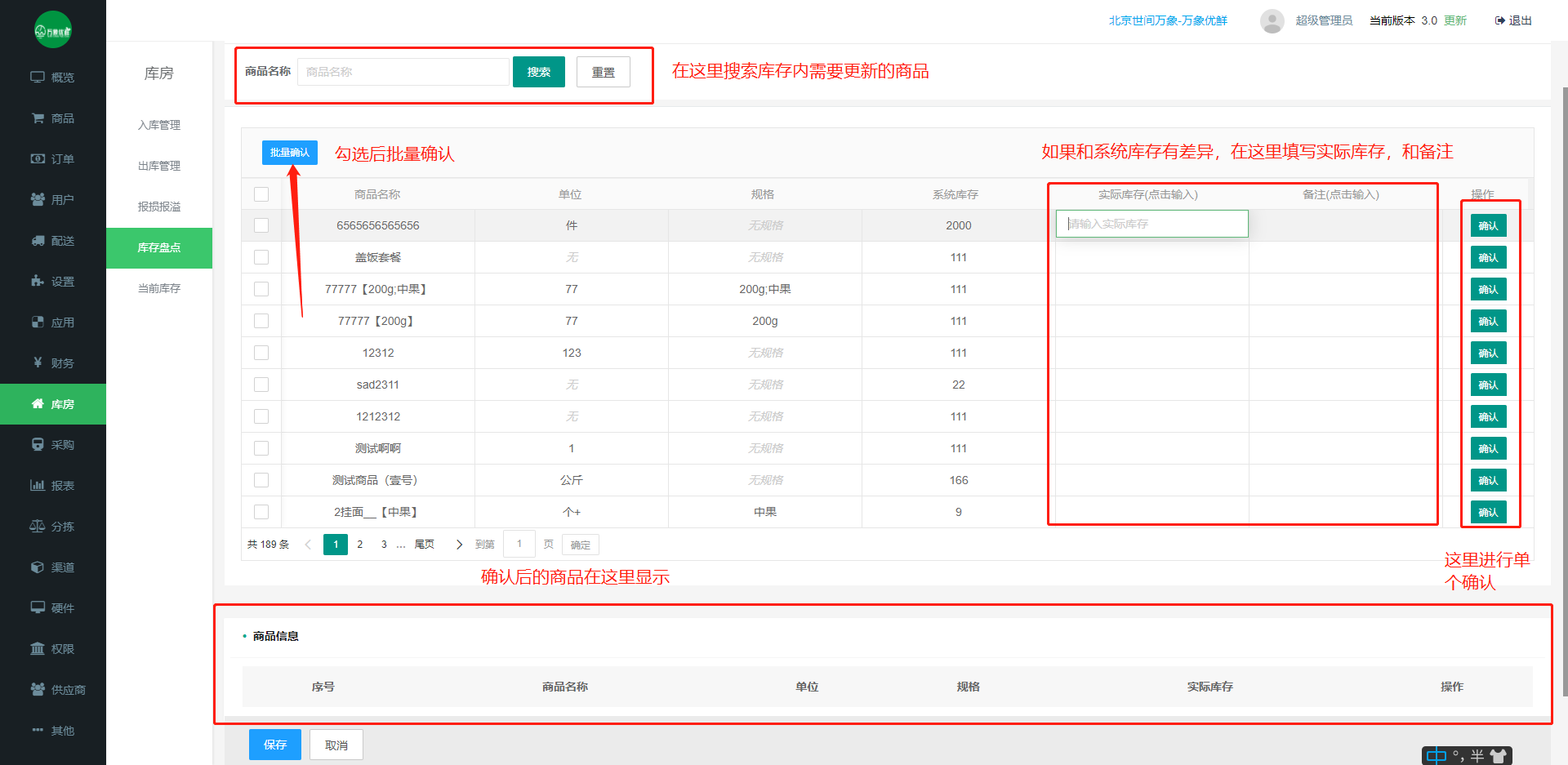
Task: Open 当前库存 submenu item
Action: (159, 288)
